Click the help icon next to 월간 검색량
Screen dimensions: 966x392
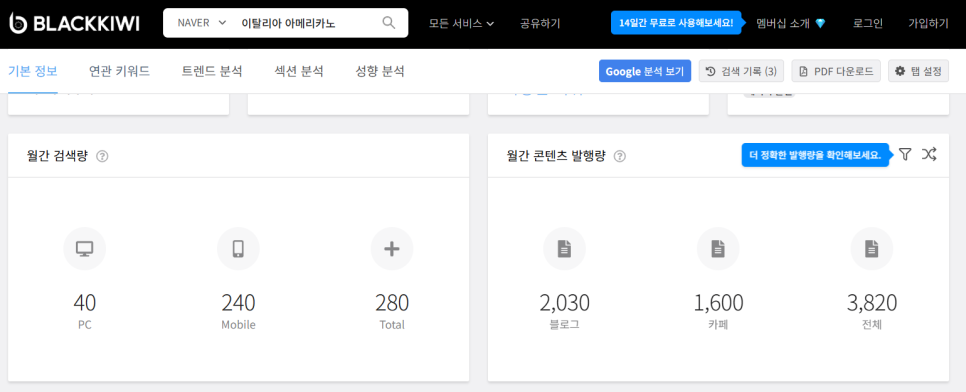[x=102, y=156]
